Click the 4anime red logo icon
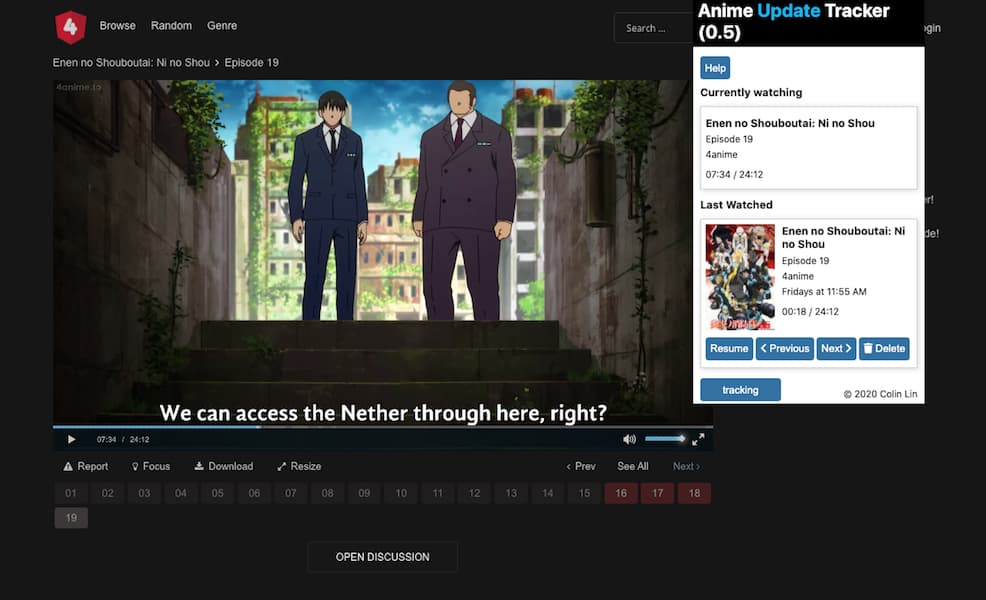The height and width of the screenshot is (600, 986). click(70, 27)
